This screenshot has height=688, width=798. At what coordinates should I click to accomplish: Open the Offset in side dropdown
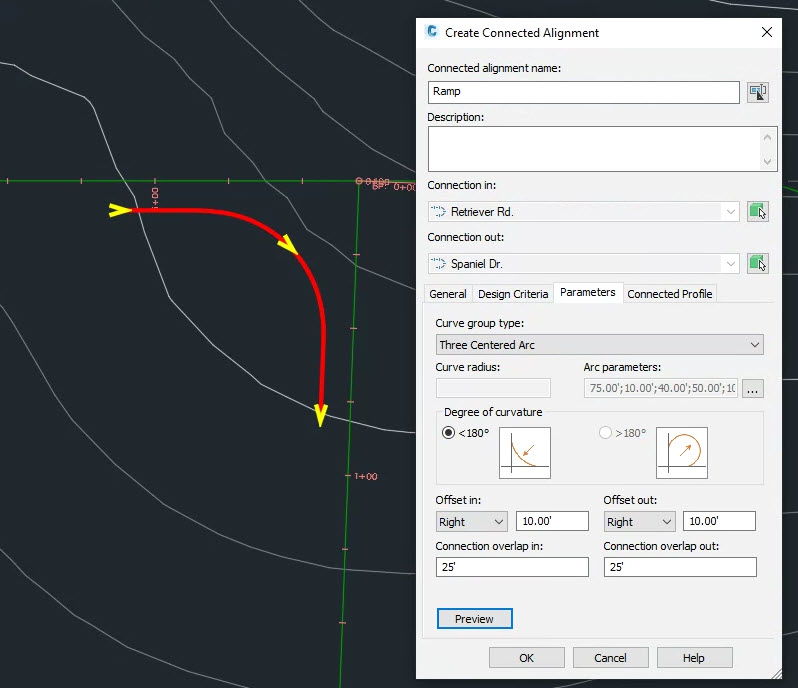tap(471, 522)
